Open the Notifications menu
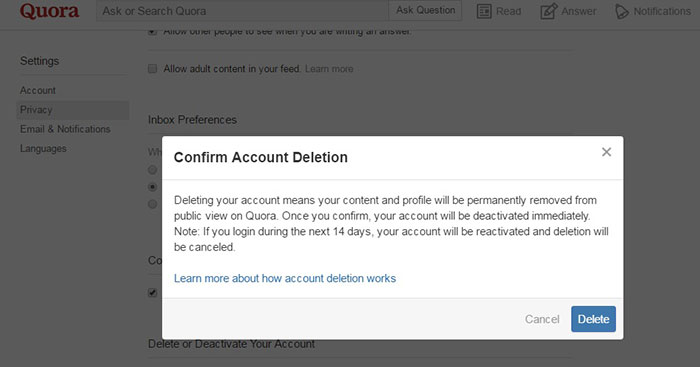The image size is (700, 367). 653,12
